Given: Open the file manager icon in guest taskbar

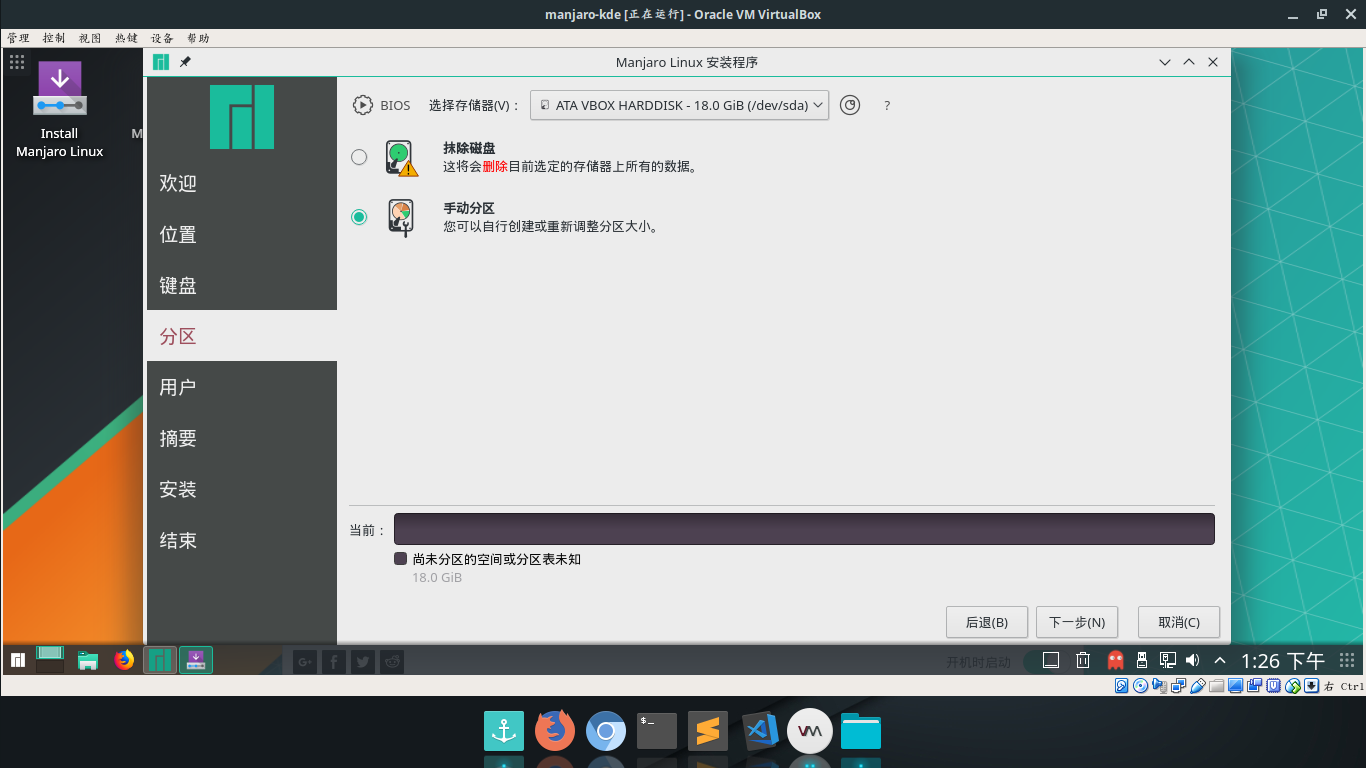Looking at the screenshot, I should pos(88,660).
